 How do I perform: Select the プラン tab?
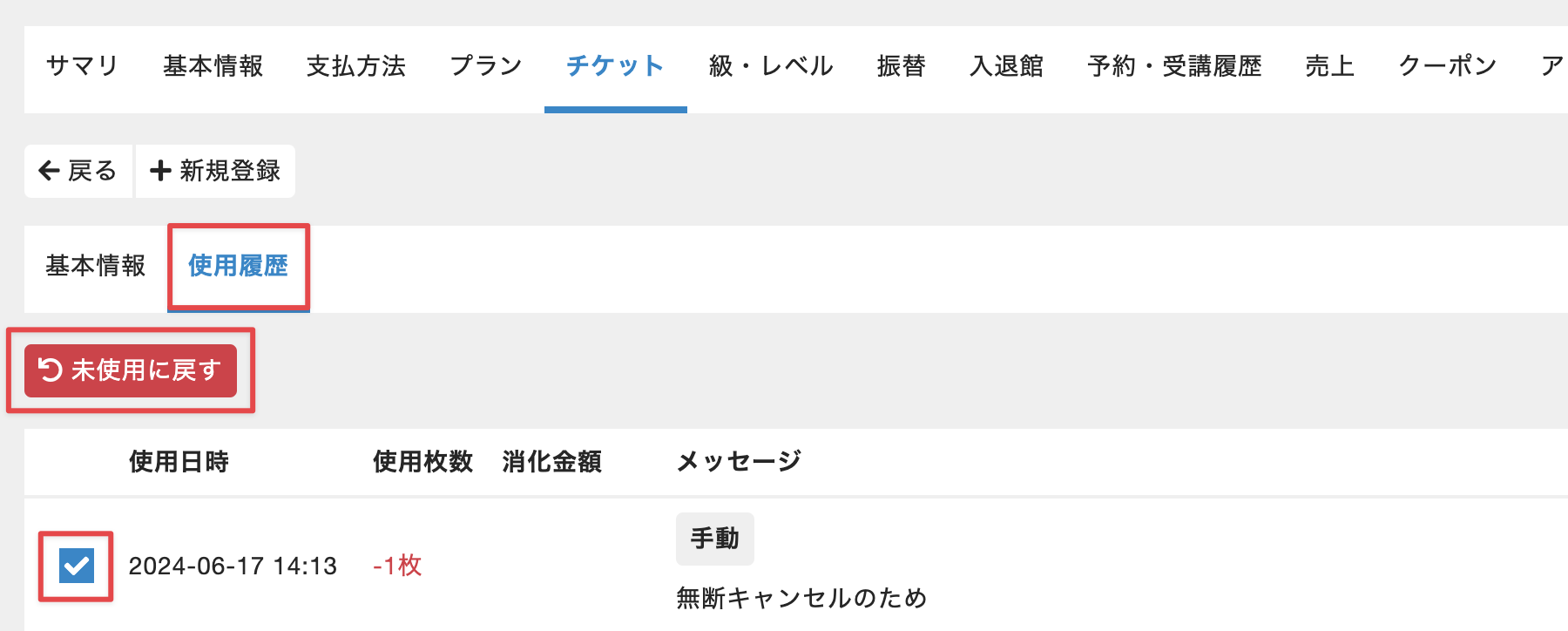(x=486, y=66)
